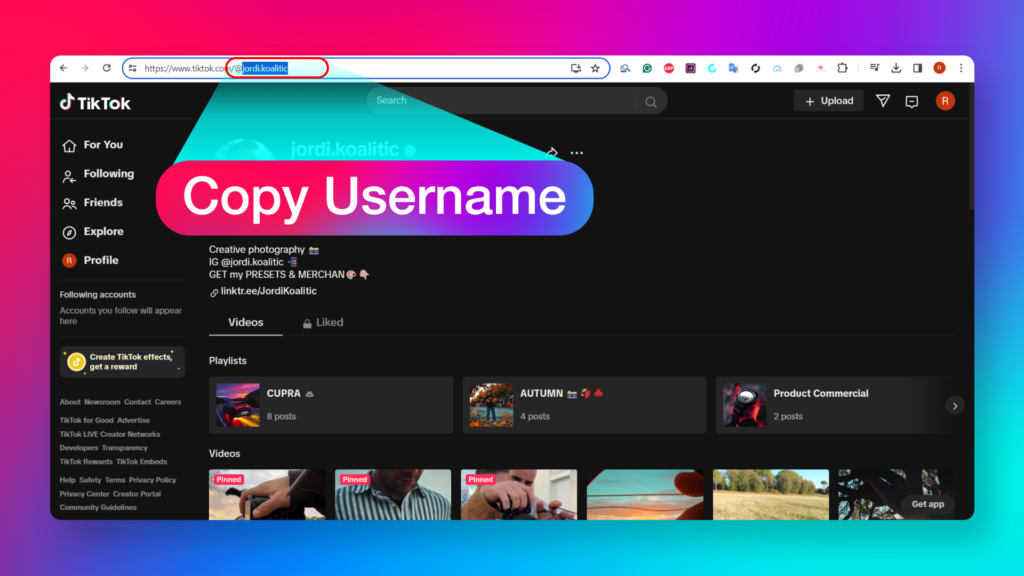Open profile more options three dots
The width and height of the screenshot is (1024, 576).
pos(576,153)
